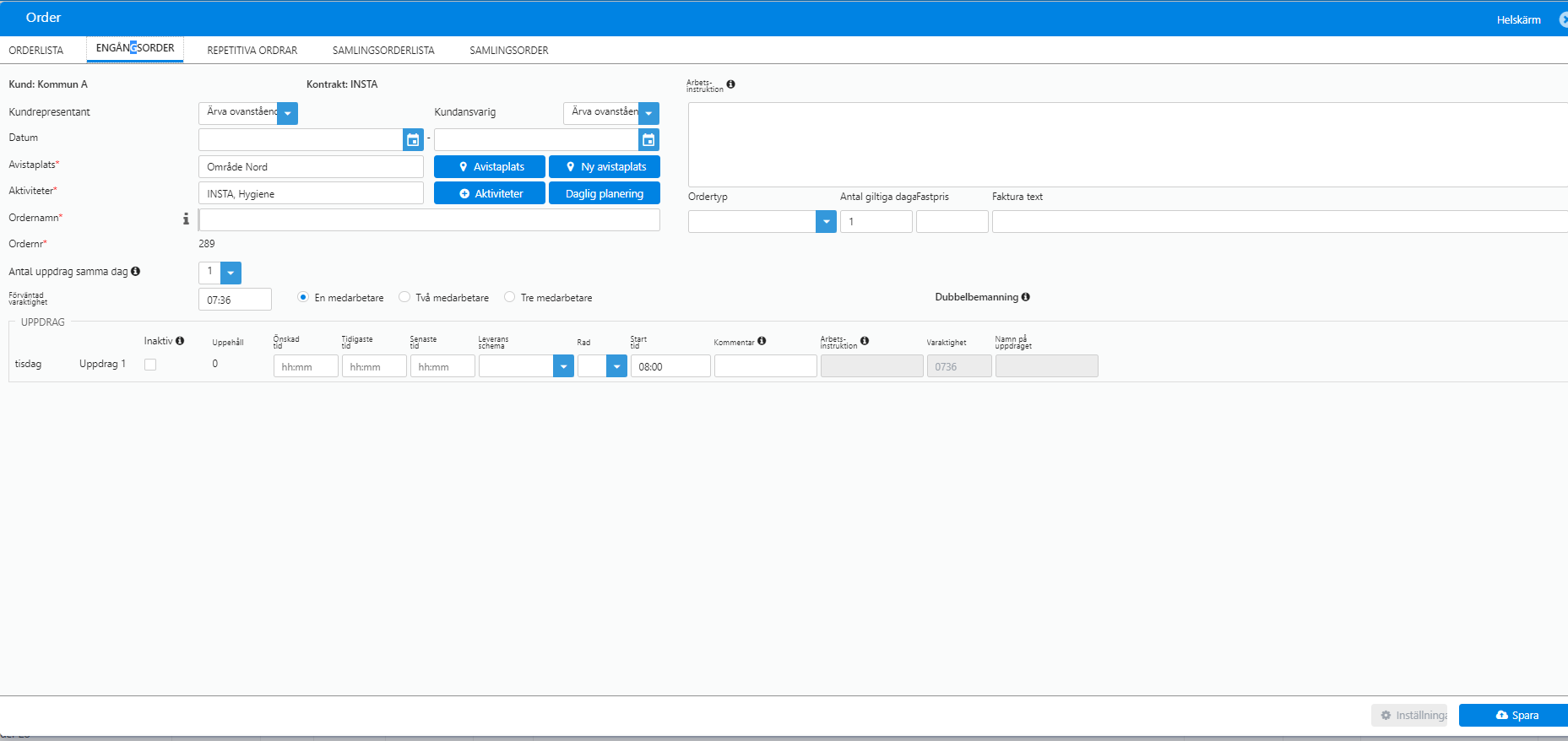Open Repetitiva ordrar tab

[x=252, y=51]
